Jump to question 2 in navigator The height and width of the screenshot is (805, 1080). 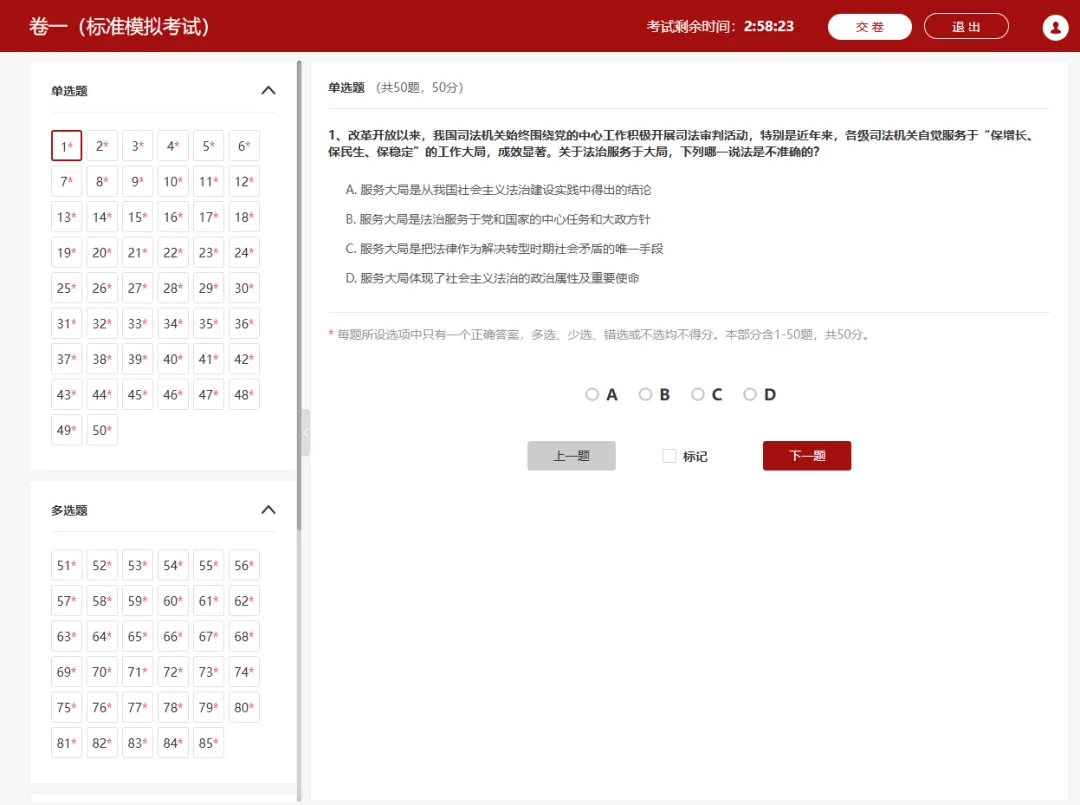(102, 146)
